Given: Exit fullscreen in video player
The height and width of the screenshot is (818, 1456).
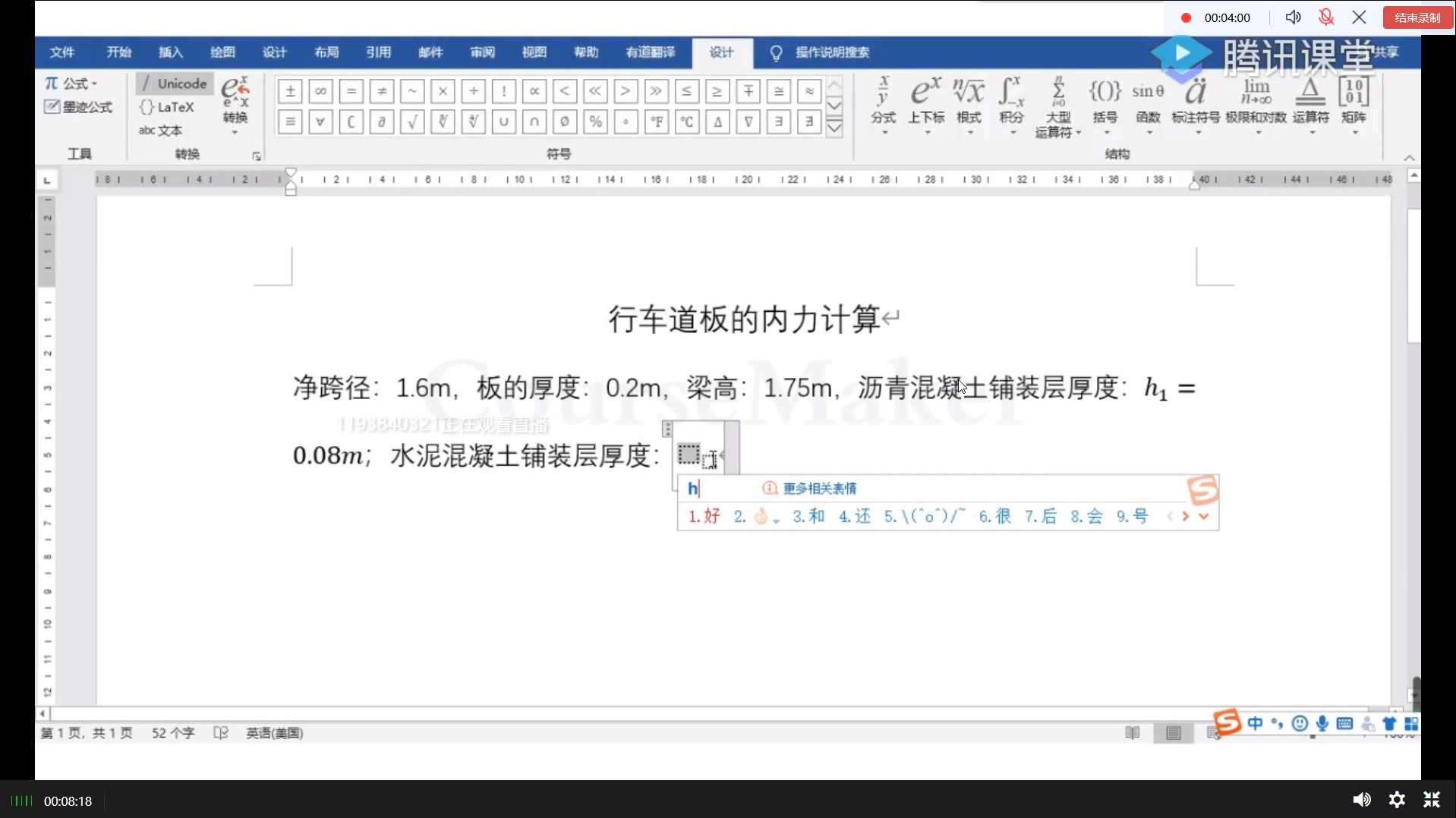Looking at the screenshot, I should click(x=1432, y=799).
